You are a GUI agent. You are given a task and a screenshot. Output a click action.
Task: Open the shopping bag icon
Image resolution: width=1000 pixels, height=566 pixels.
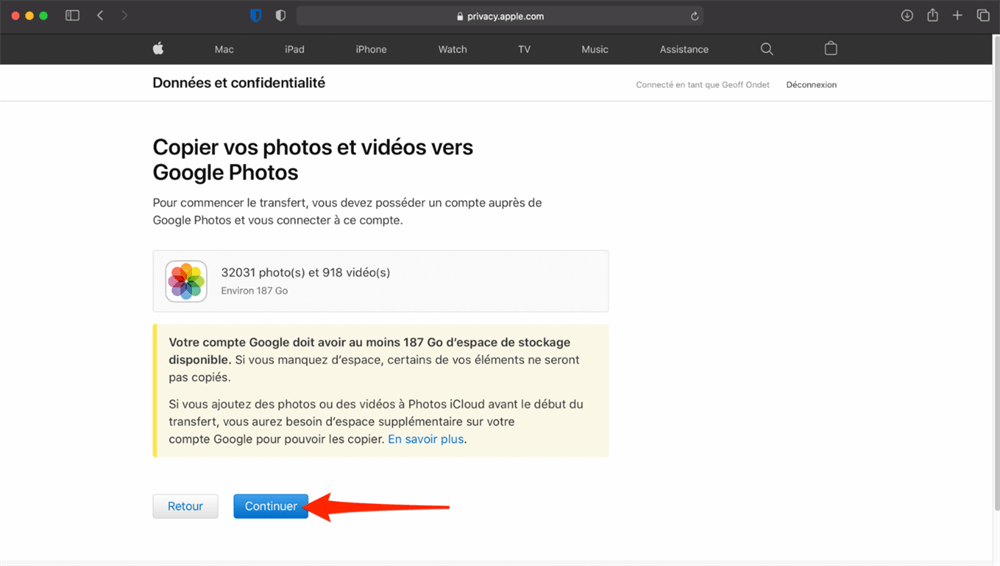pyautogui.click(x=830, y=48)
